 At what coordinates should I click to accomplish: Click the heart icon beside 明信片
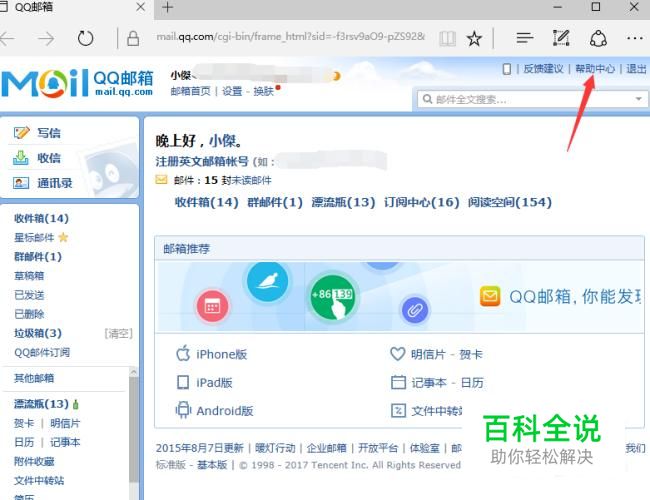click(397, 354)
